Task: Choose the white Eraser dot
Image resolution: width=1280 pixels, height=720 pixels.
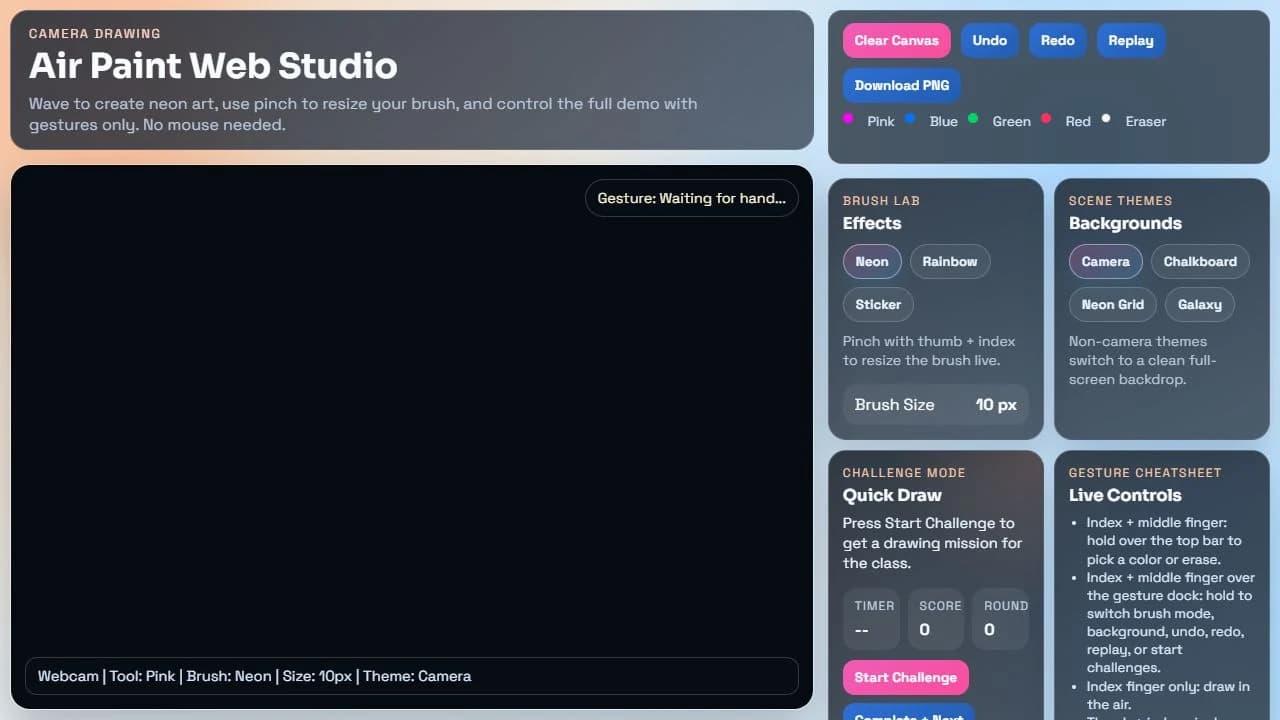Action: (x=1106, y=118)
